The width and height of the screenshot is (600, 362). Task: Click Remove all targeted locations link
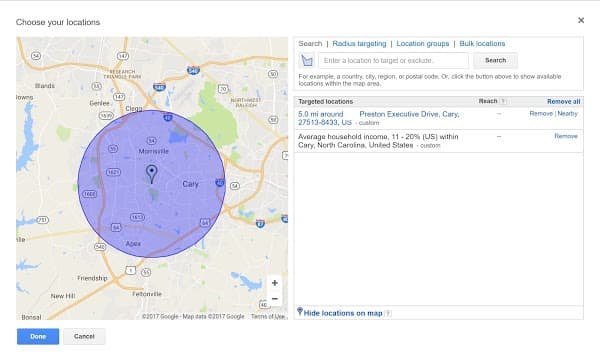click(x=564, y=101)
